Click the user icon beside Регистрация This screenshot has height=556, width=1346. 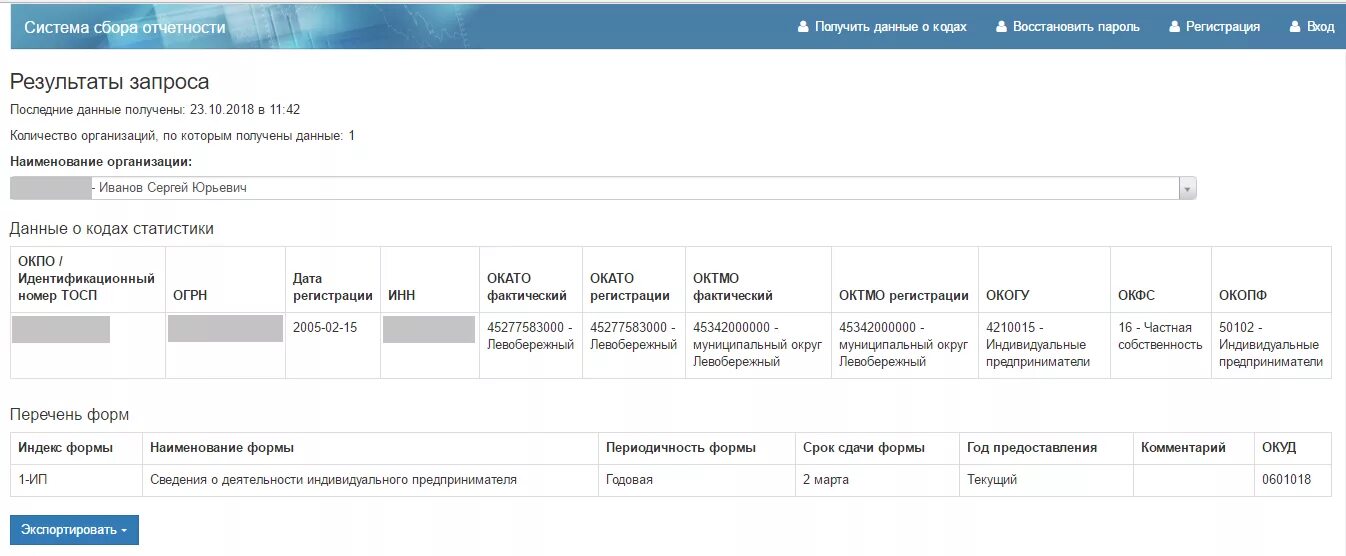tap(1175, 27)
